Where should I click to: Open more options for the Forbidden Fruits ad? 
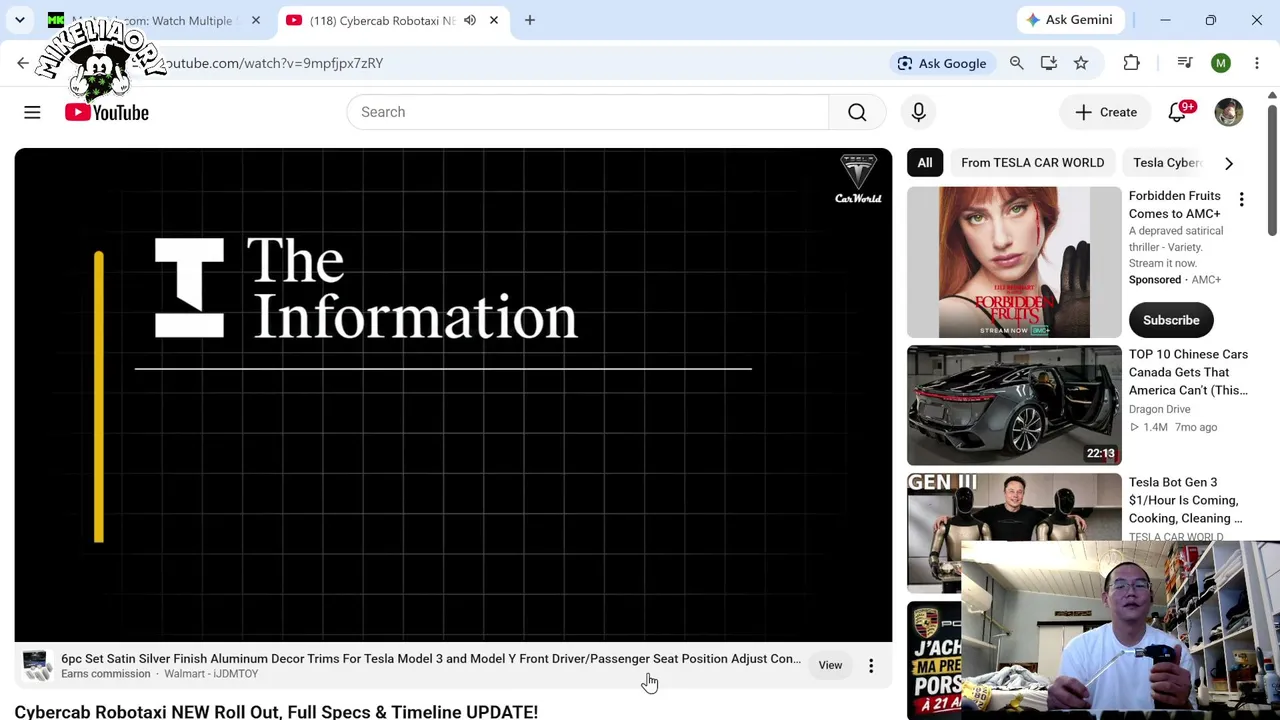(x=1242, y=200)
